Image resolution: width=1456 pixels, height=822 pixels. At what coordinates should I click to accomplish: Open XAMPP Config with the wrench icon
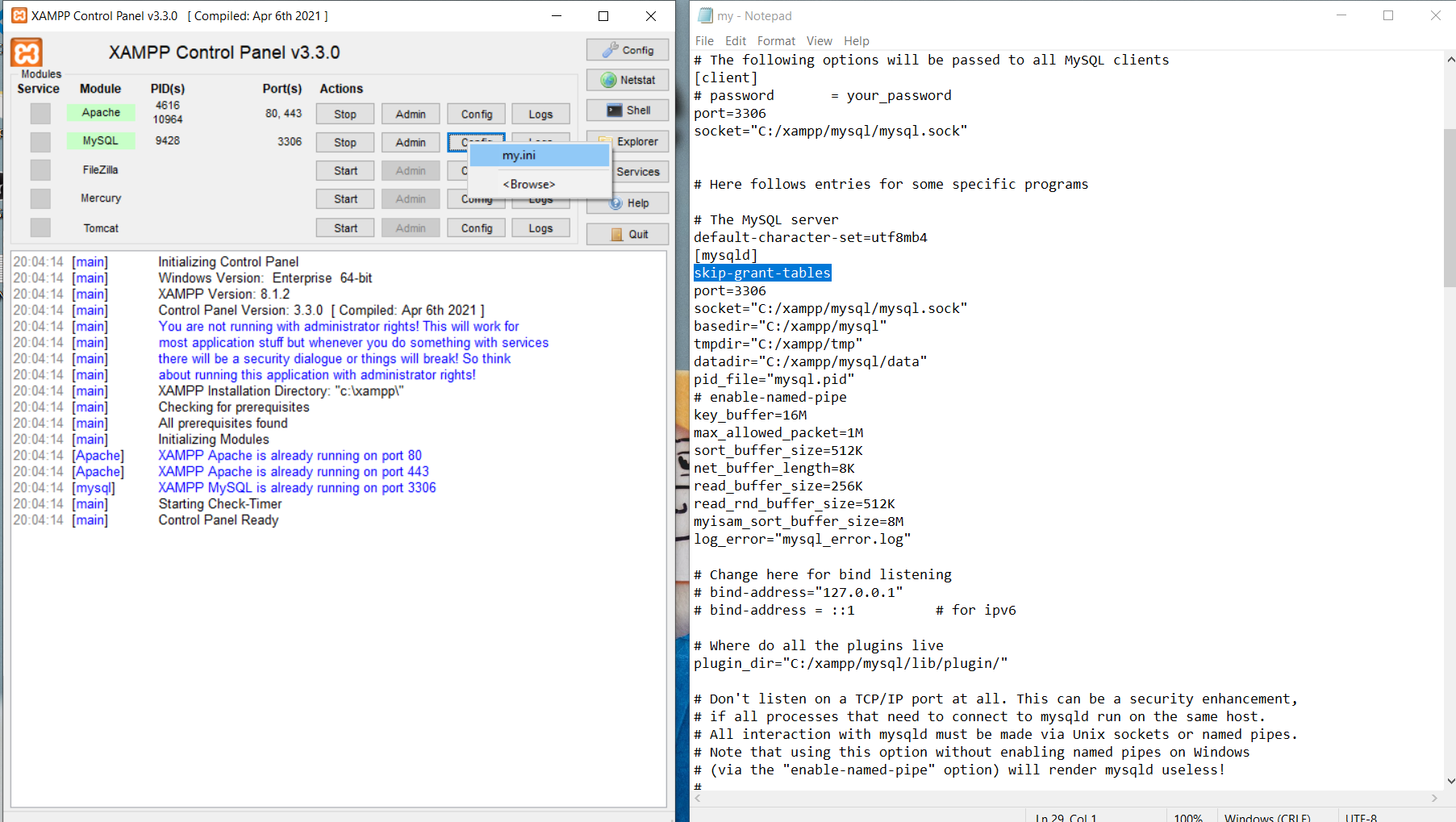click(628, 50)
